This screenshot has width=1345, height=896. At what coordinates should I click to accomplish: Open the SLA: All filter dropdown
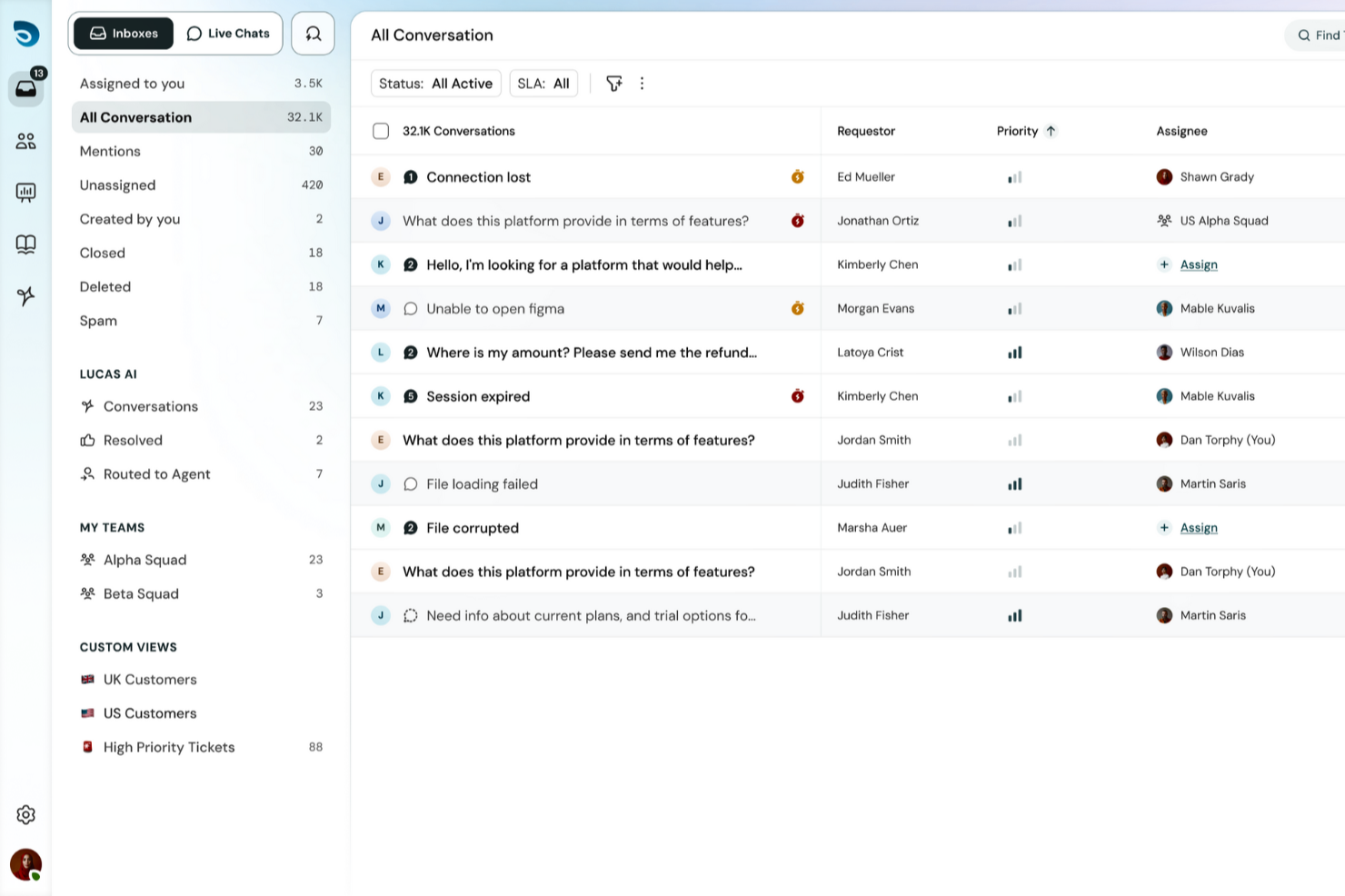tap(543, 83)
